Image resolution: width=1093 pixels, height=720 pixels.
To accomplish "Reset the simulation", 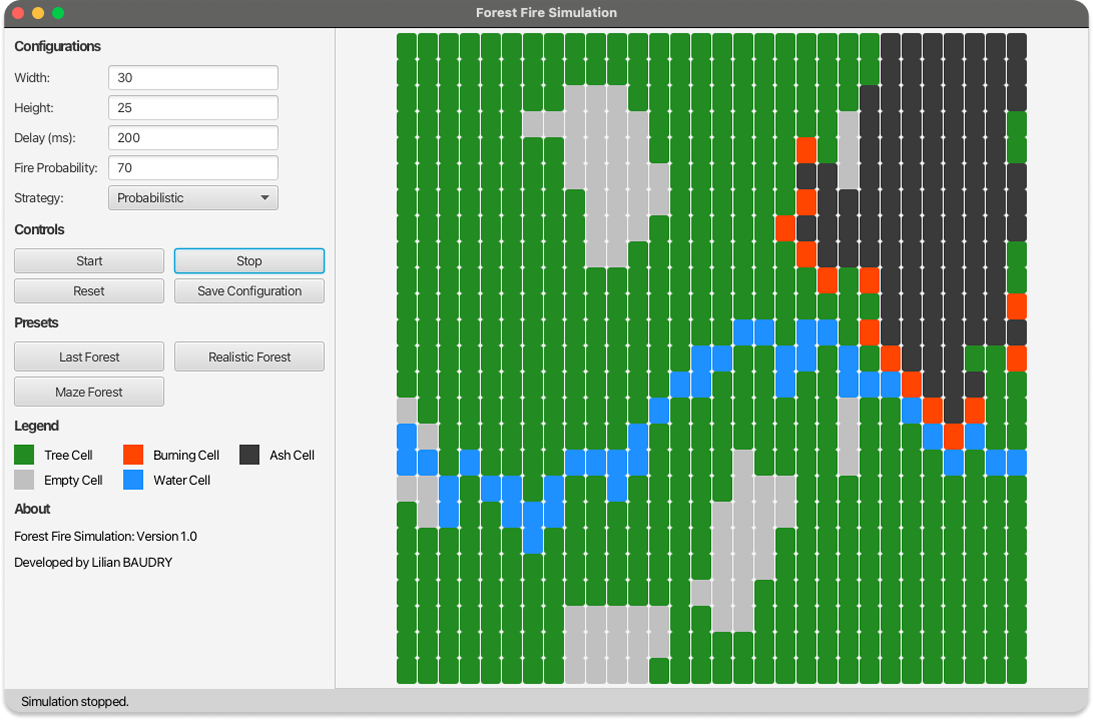I will [x=89, y=291].
